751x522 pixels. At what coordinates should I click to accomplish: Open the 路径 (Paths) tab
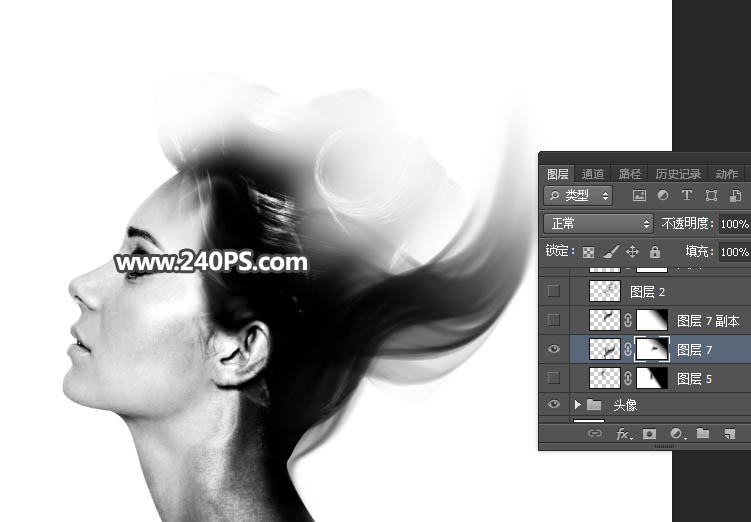click(630, 174)
